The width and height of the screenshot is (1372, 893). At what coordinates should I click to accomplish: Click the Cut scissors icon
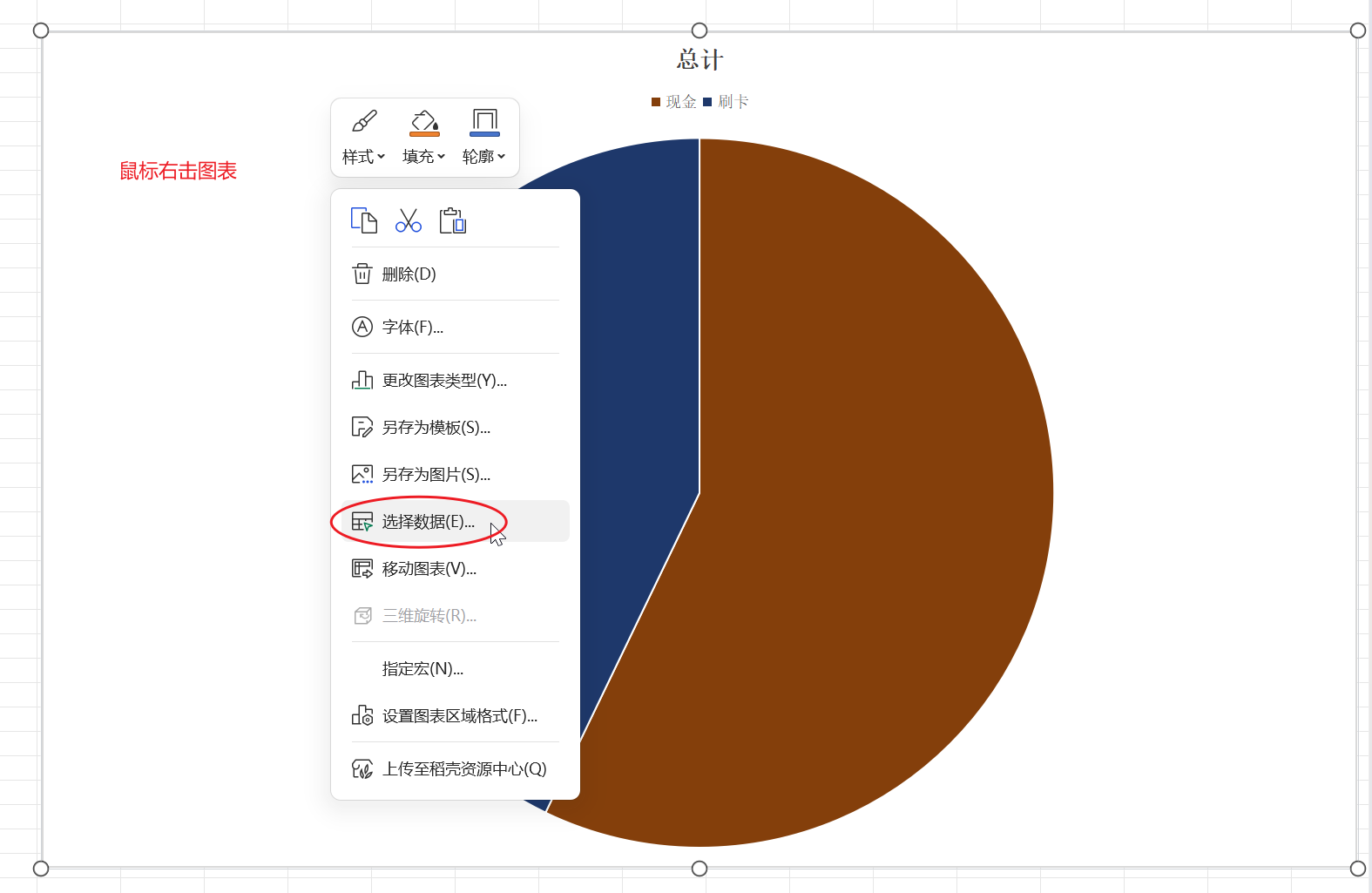pyautogui.click(x=409, y=220)
